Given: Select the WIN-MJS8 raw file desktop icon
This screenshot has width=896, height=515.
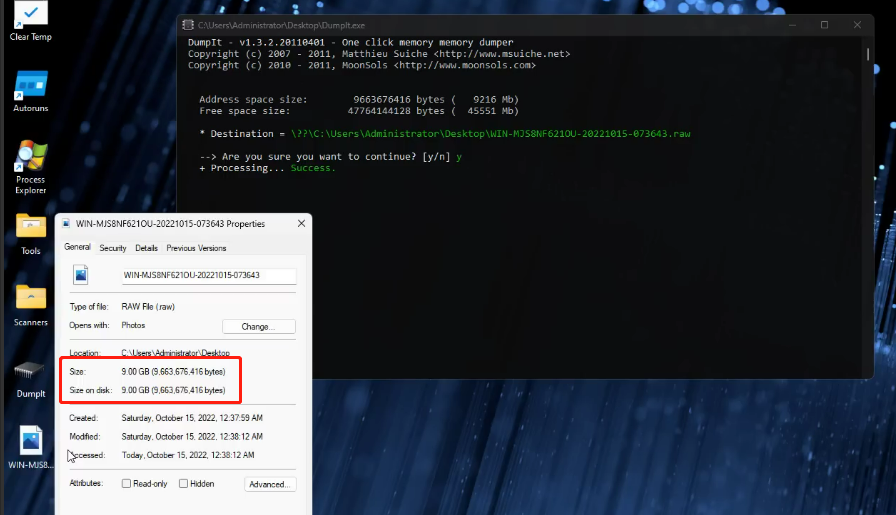Looking at the screenshot, I should coord(30,448).
